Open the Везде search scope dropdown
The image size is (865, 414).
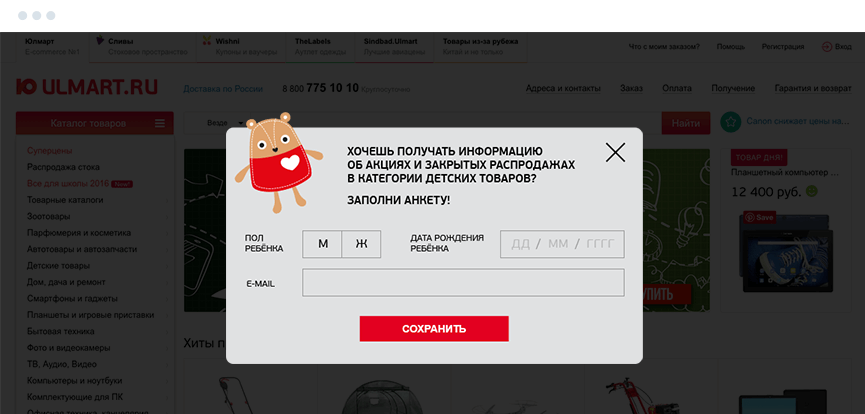(225, 123)
